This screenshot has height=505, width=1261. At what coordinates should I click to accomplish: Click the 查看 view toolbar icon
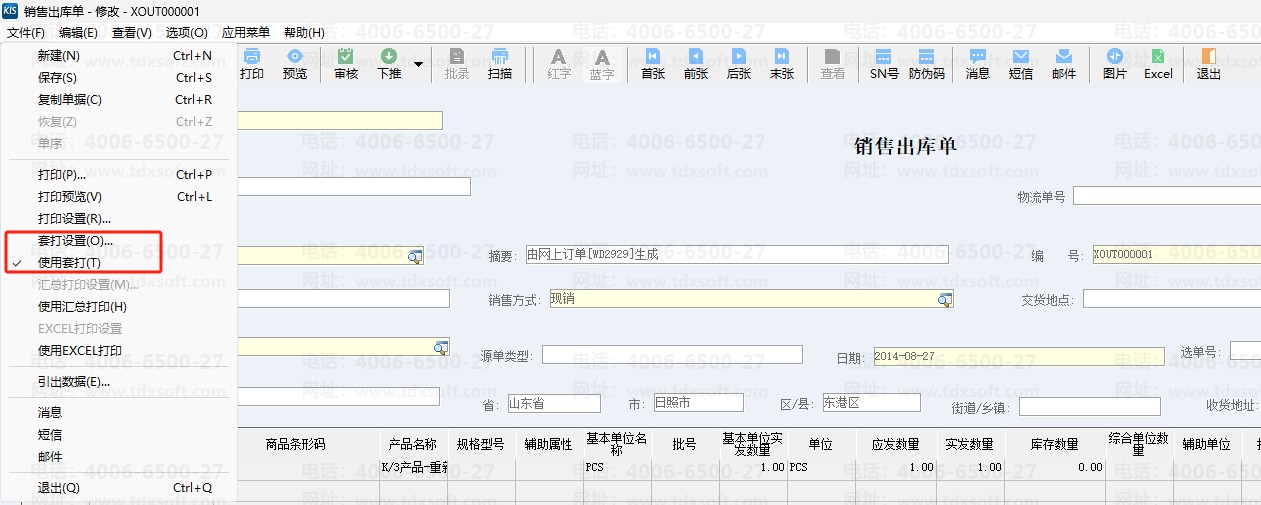coord(832,64)
